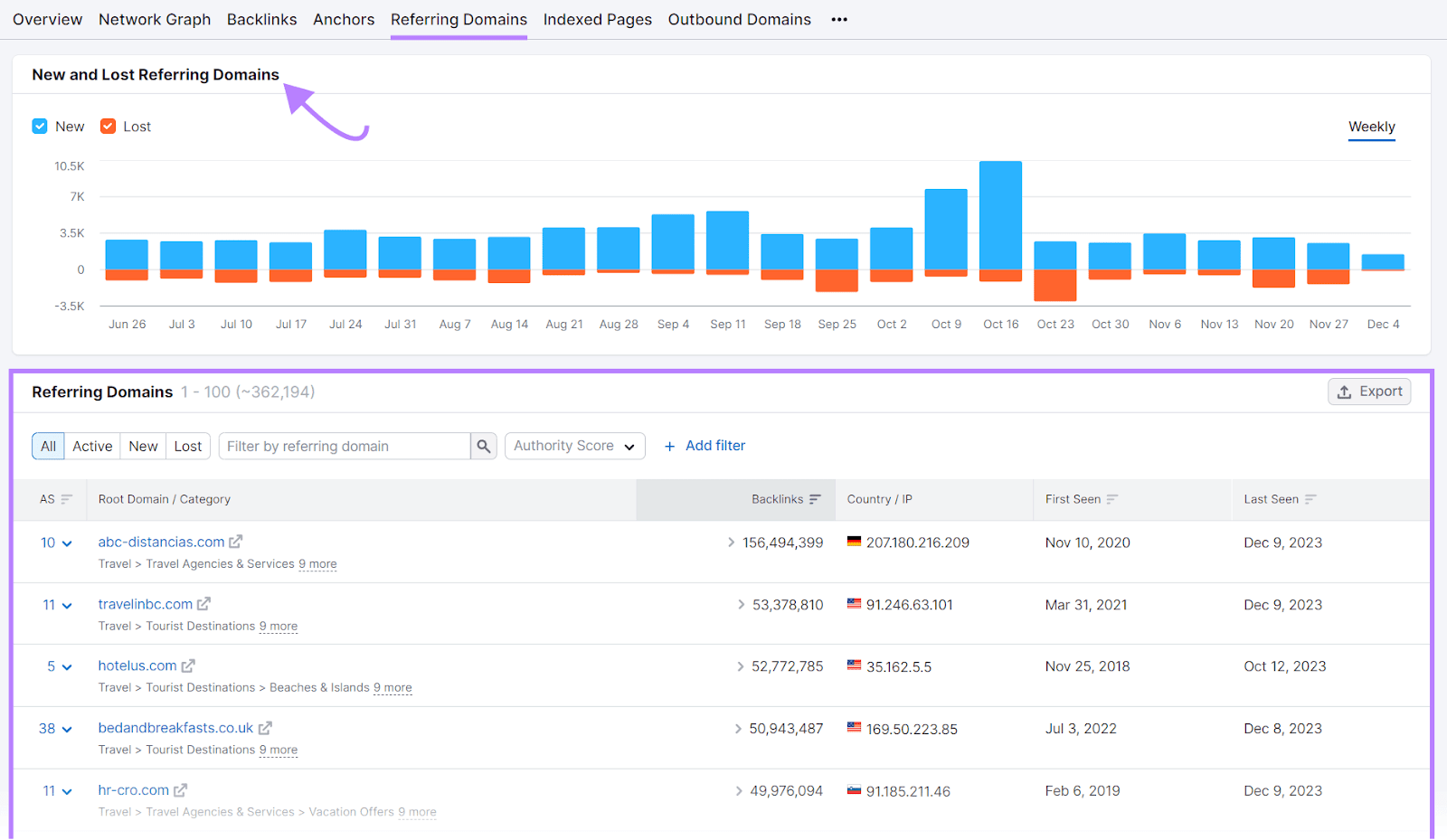The image size is (1447, 840).
Task: Sort by First Seen column icon
Action: point(1112,499)
